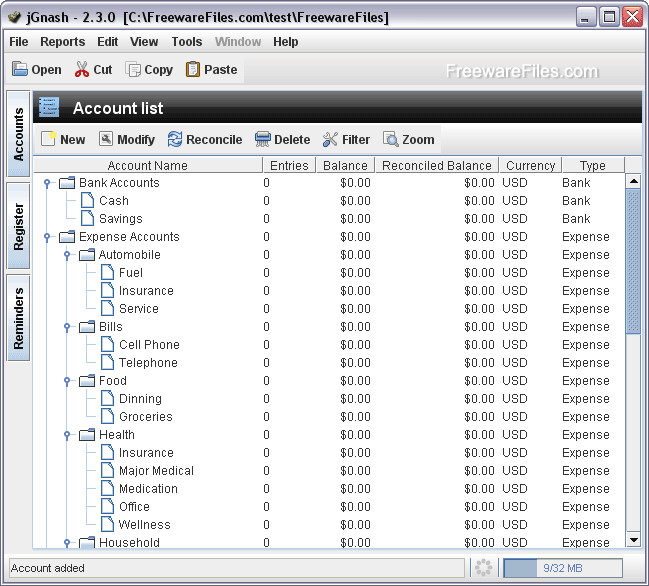Viewport: 649px width, 586px height.
Task: Click the jGnash title bar app icon
Action: point(15,17)
